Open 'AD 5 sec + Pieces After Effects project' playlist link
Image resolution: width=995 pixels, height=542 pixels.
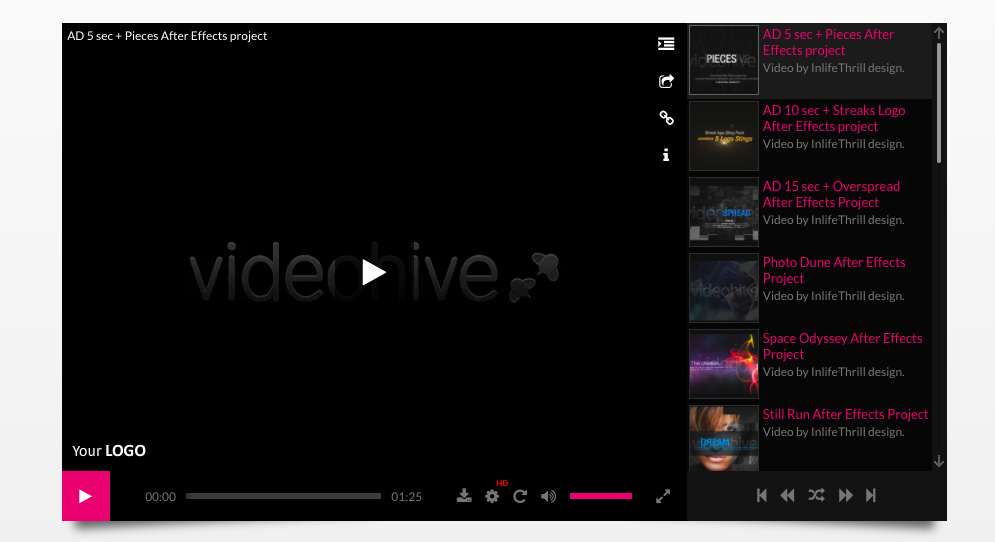click(828, 43)
